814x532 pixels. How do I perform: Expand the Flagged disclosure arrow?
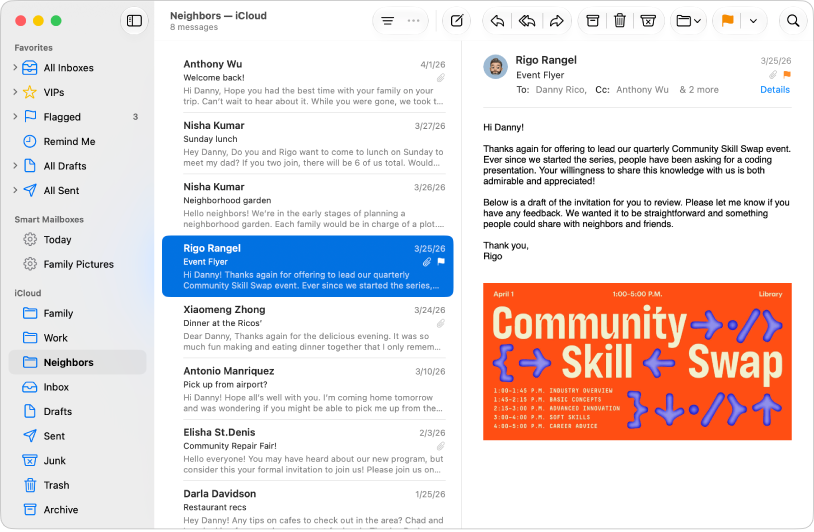[15, 116]
